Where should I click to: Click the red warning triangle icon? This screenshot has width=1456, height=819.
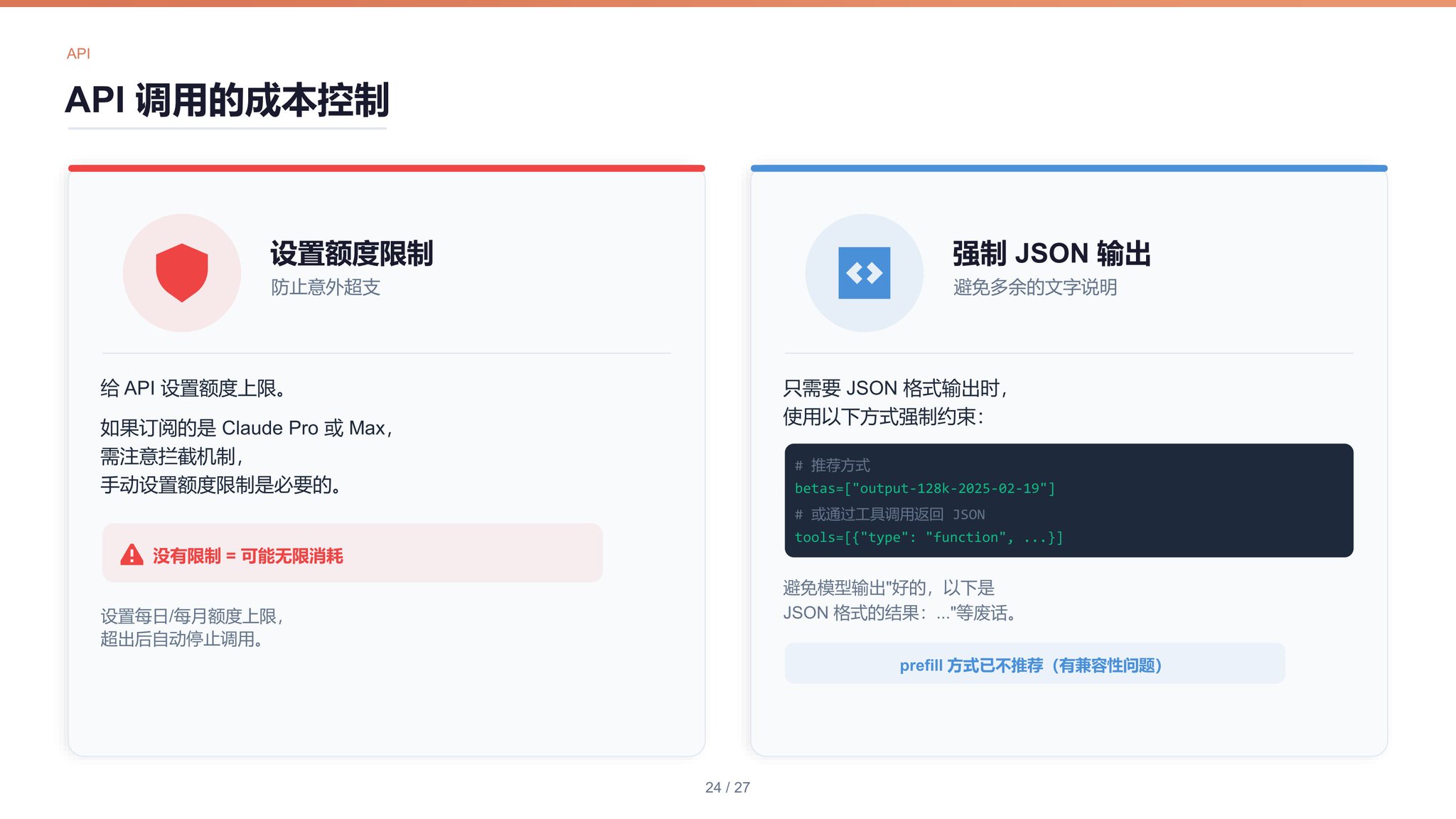pos(132,555)
